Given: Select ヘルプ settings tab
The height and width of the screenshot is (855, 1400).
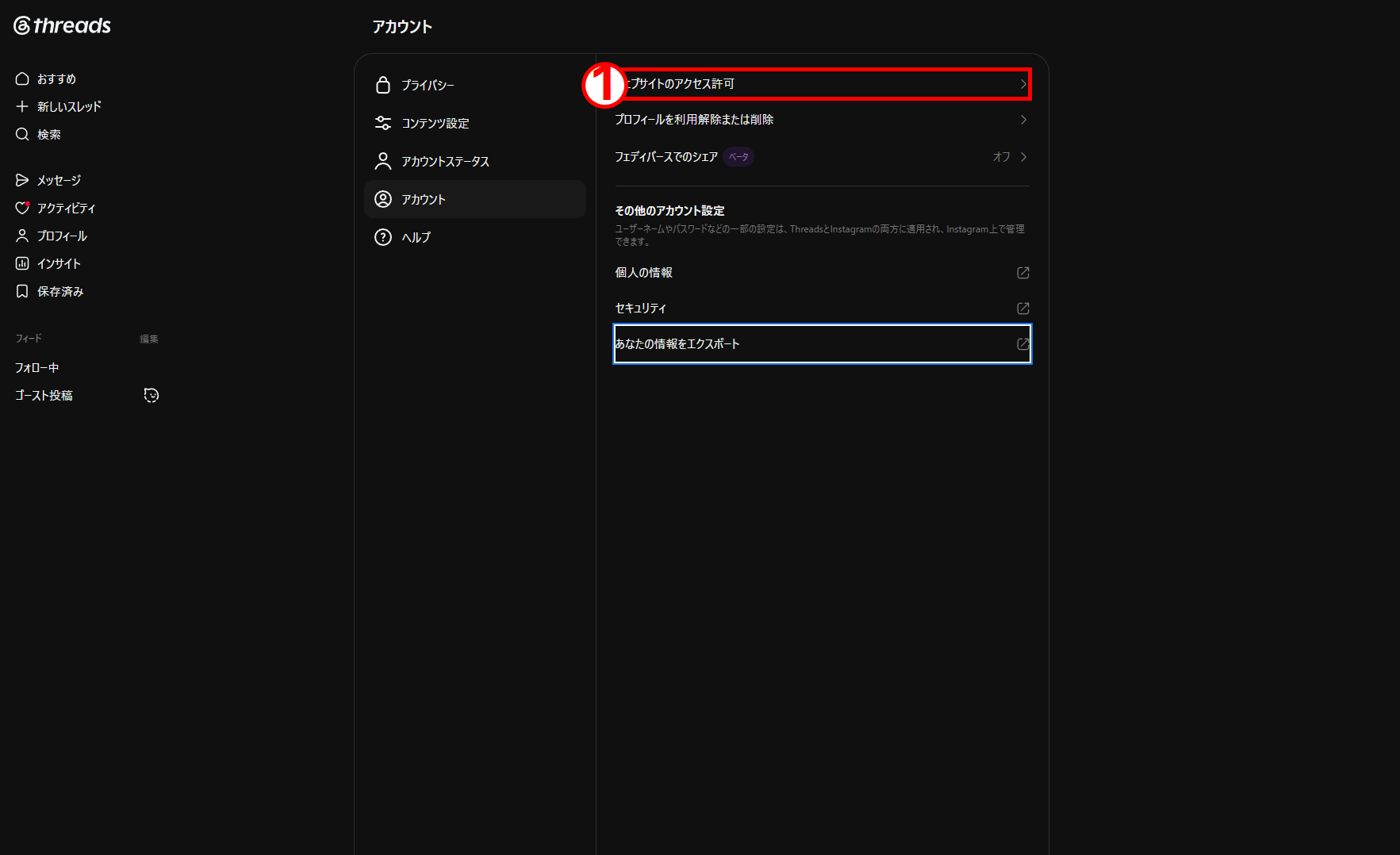Looking at the screenshot, I should tap(475, 237).
